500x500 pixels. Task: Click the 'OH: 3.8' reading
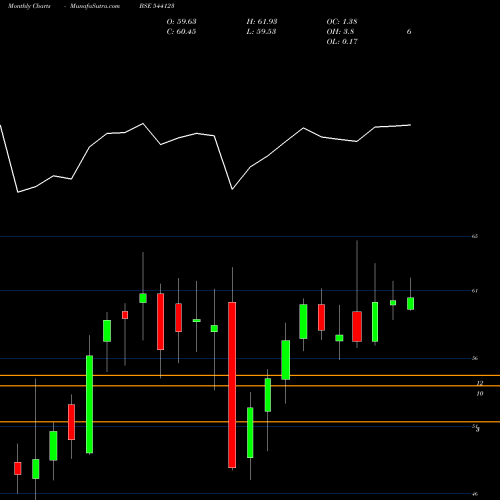click(340, 32)
